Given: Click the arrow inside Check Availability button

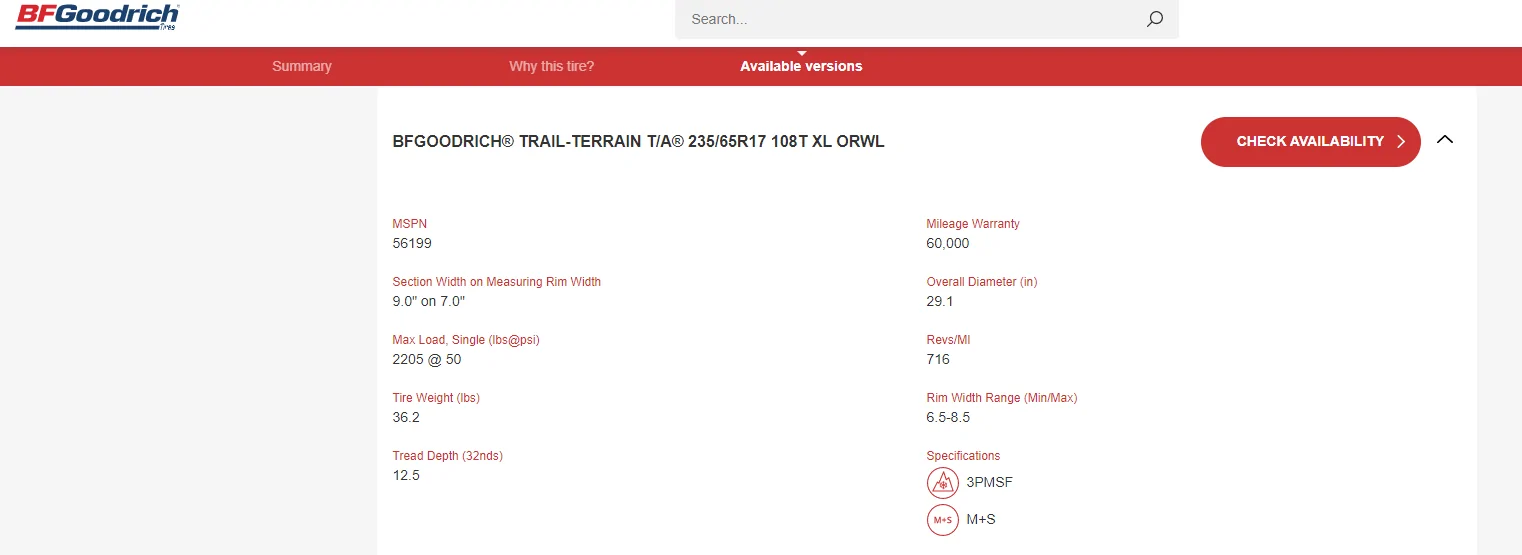Looking at the screenshot, I should pos(1402,142).
